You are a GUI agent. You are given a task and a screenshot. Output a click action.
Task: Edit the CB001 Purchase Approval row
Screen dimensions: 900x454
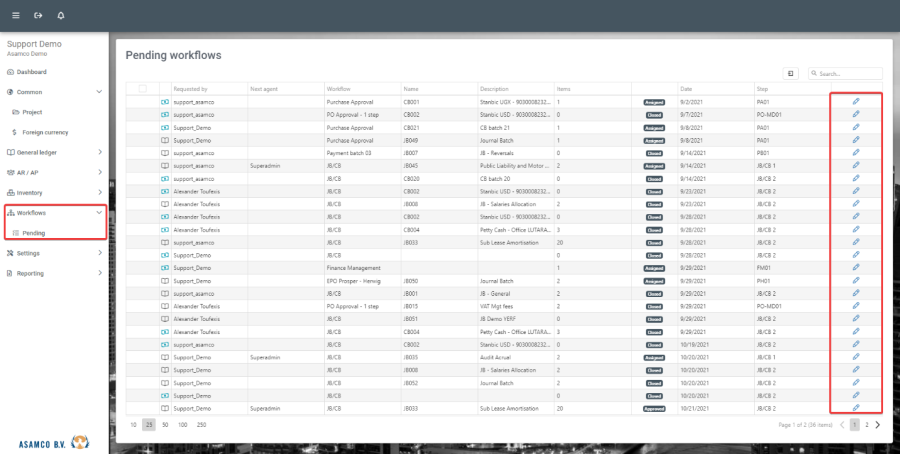point(855,102)
